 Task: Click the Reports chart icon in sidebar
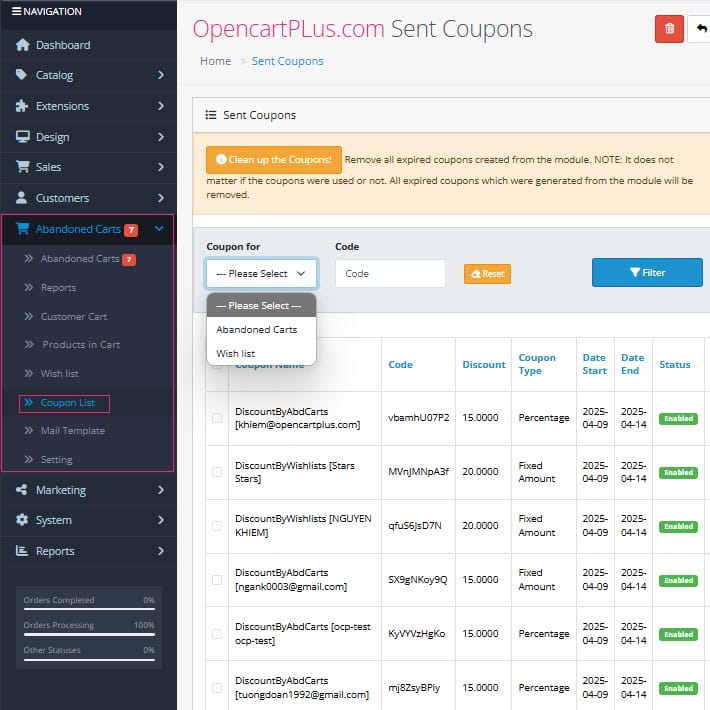click(22, 551)
